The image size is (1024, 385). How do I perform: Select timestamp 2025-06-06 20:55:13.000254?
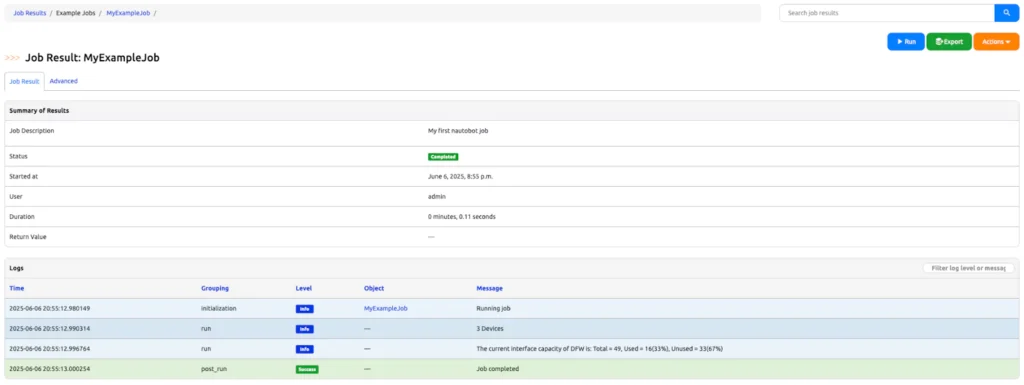pyautogui.click(x=50, y=369)
